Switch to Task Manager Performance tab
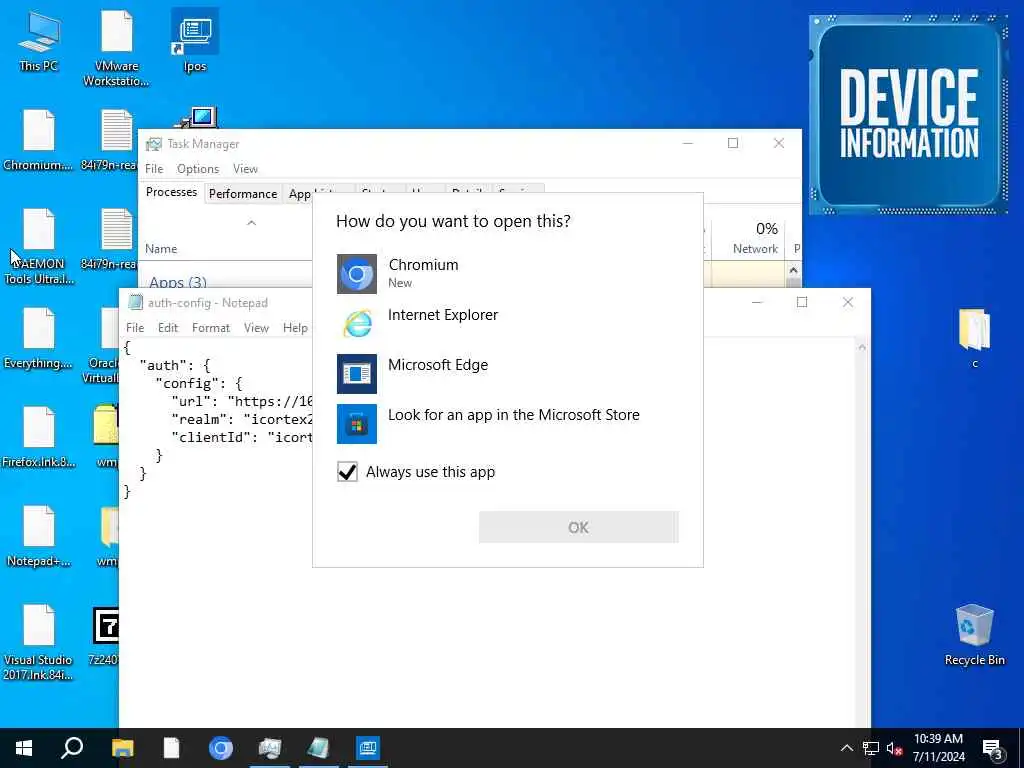The image size is (1024, 768). pyautogui.click(x=243, y=193)
